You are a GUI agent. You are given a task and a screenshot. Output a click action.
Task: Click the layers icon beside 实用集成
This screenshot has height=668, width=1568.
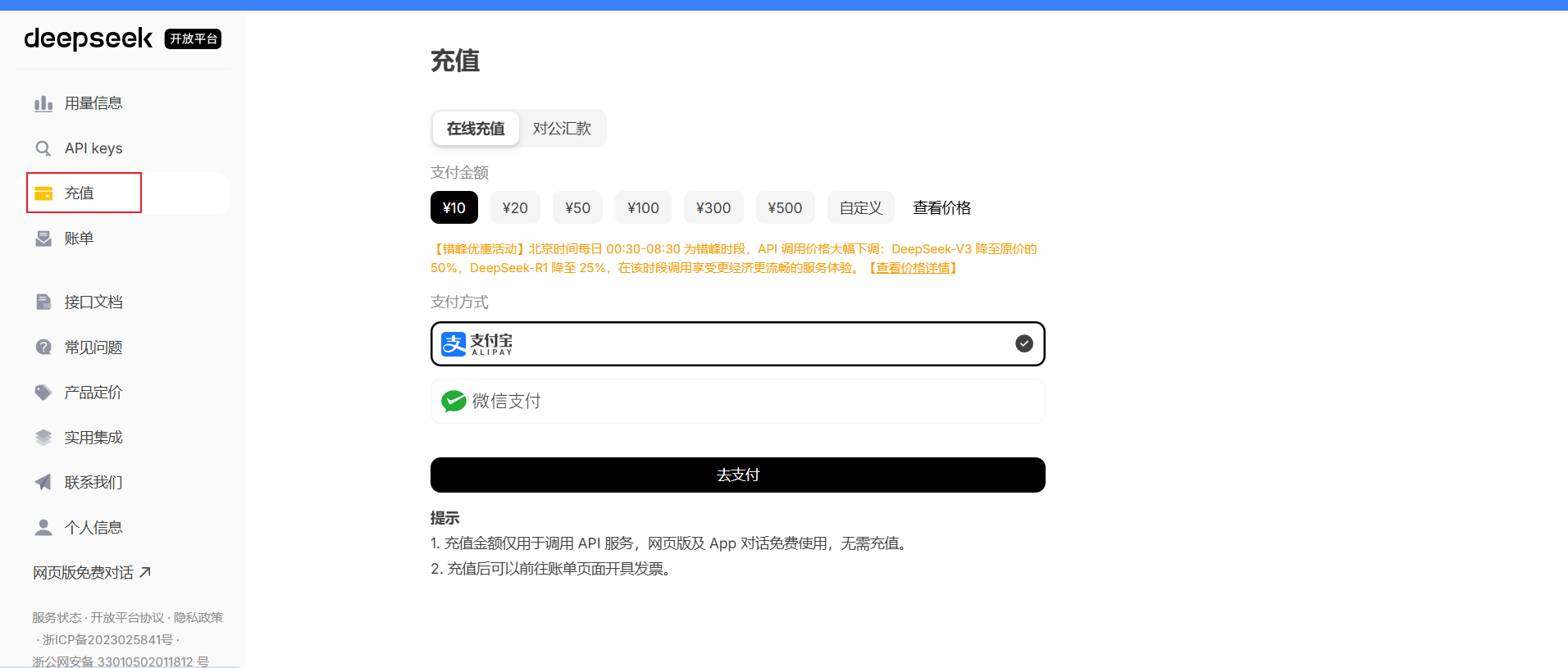point(43,438)
